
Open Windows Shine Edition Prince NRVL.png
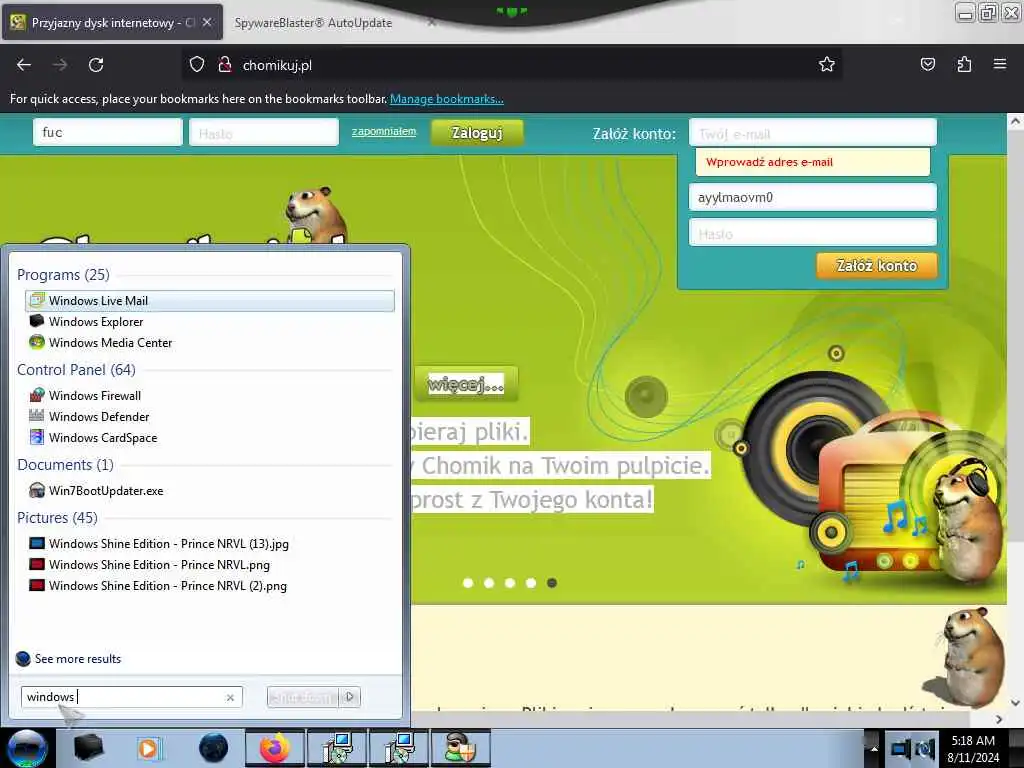210,564
